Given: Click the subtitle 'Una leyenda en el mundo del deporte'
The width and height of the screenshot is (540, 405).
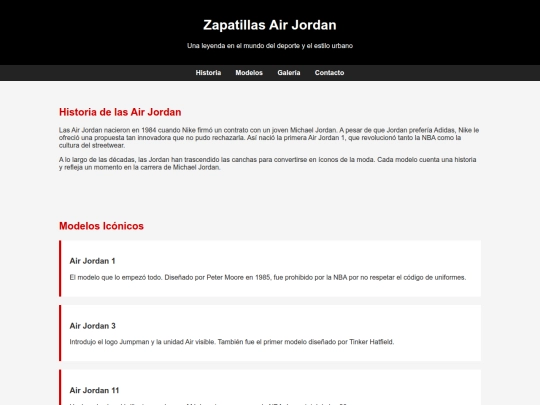Looking at the screenshot, I should [270, 46].
